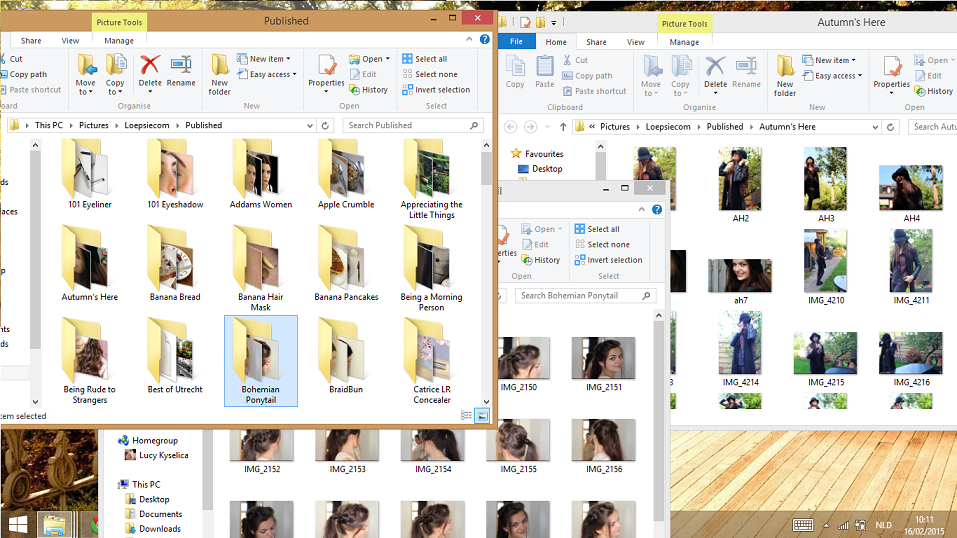Click Documents under This PC
The image size is (957, 538).
click(x=154, y=514)
